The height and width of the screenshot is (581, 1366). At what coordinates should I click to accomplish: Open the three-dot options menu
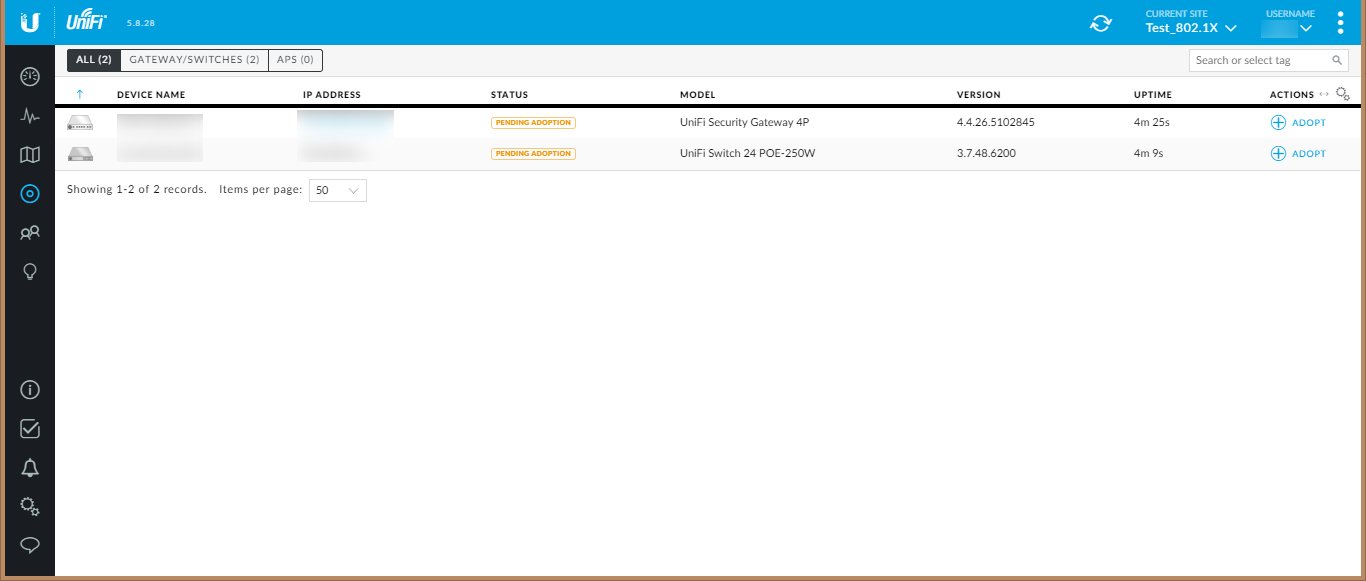point(1340,22)
